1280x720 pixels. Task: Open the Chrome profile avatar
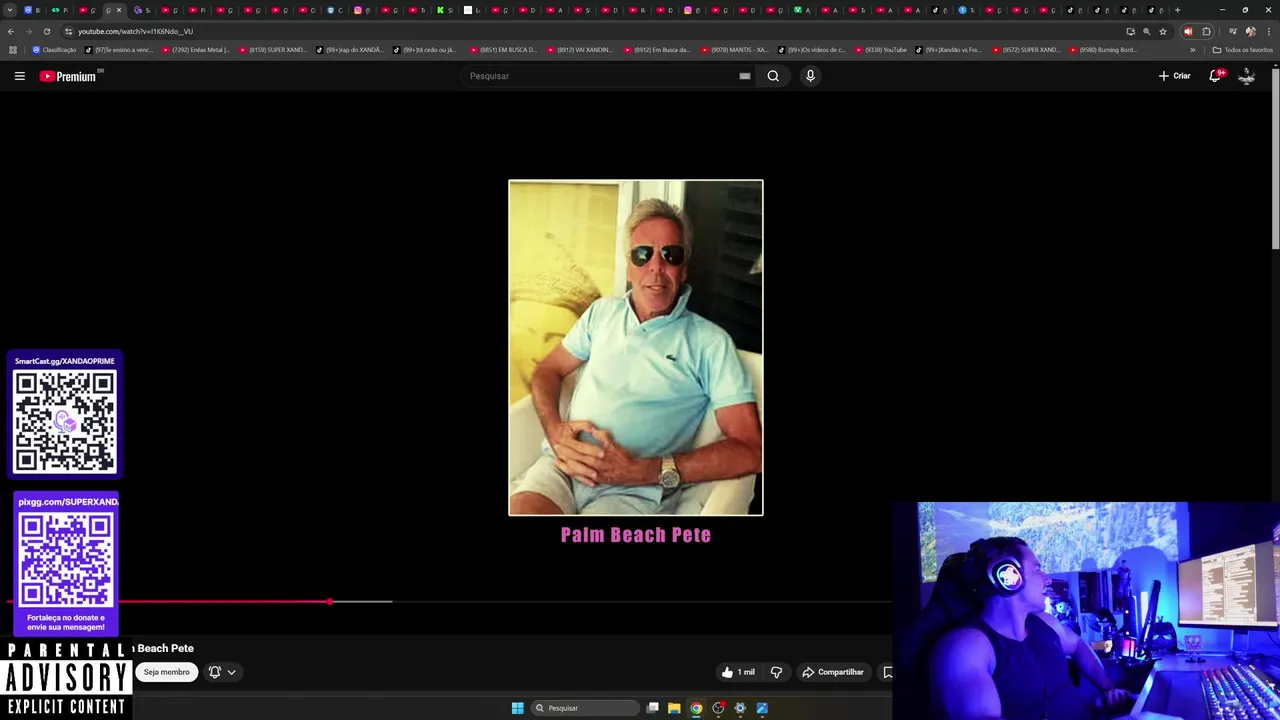pyautogui.click(x=1251, y=31)
